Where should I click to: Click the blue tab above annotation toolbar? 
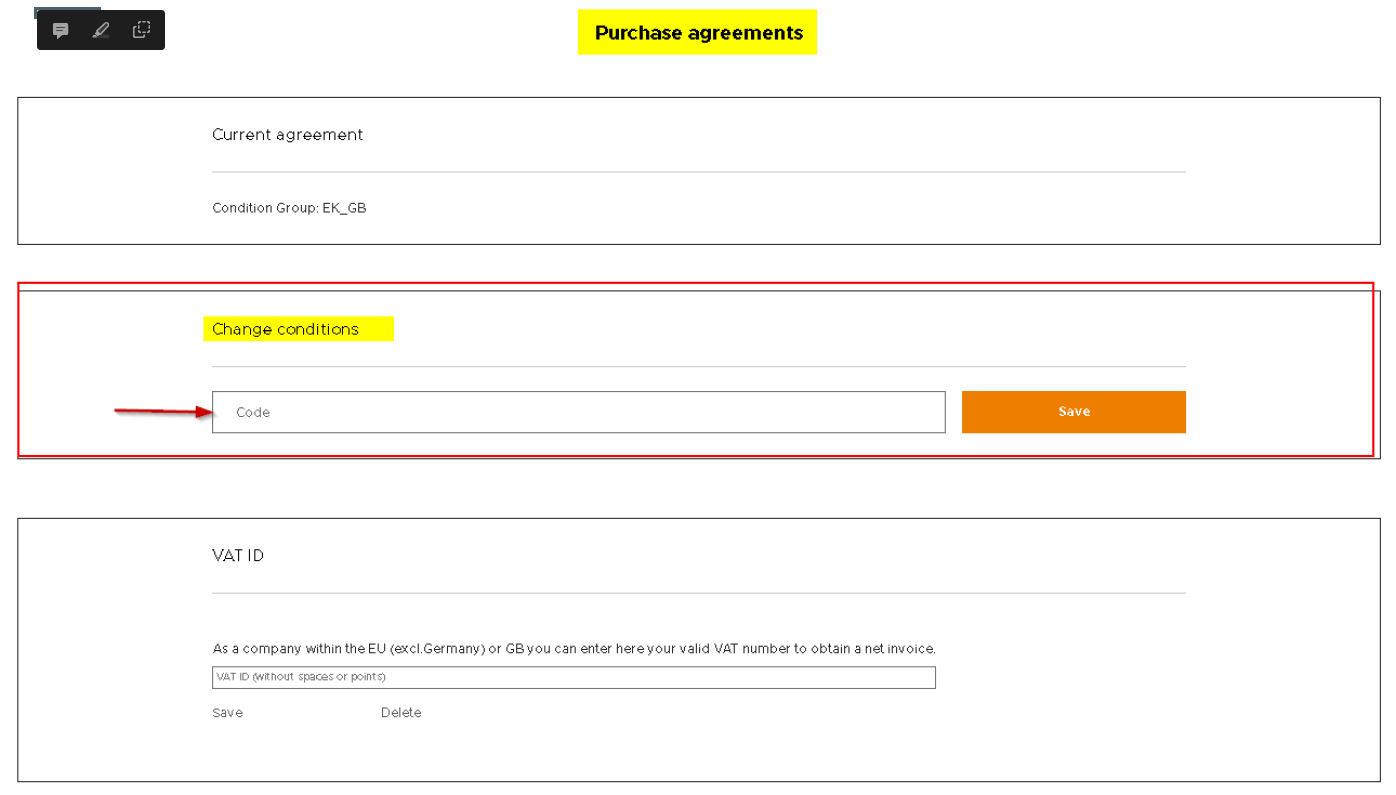[67, 9]
